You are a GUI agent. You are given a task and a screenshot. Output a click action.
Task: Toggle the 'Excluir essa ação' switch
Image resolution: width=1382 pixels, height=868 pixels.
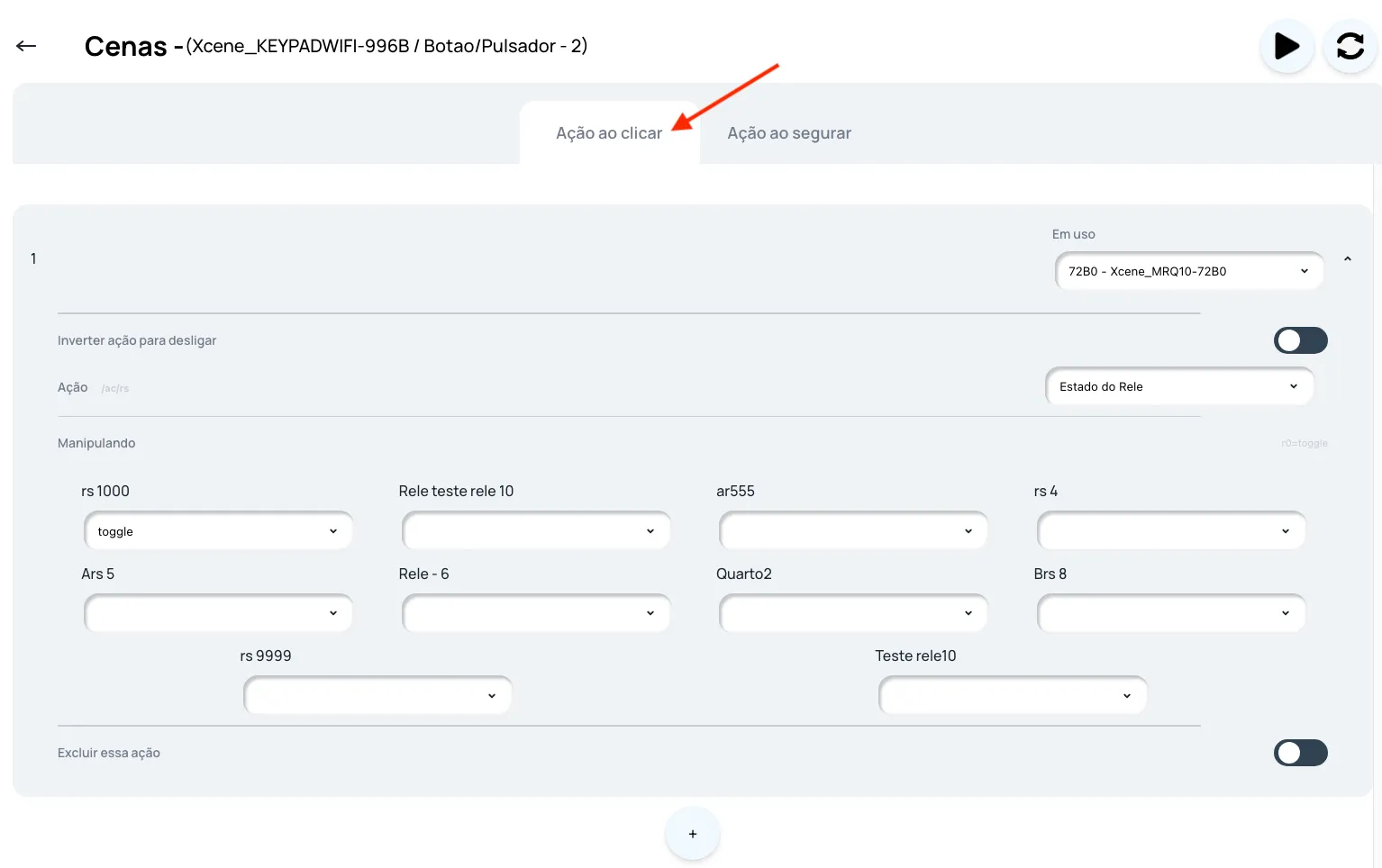pyautogui.click(x=1300, y=753)
